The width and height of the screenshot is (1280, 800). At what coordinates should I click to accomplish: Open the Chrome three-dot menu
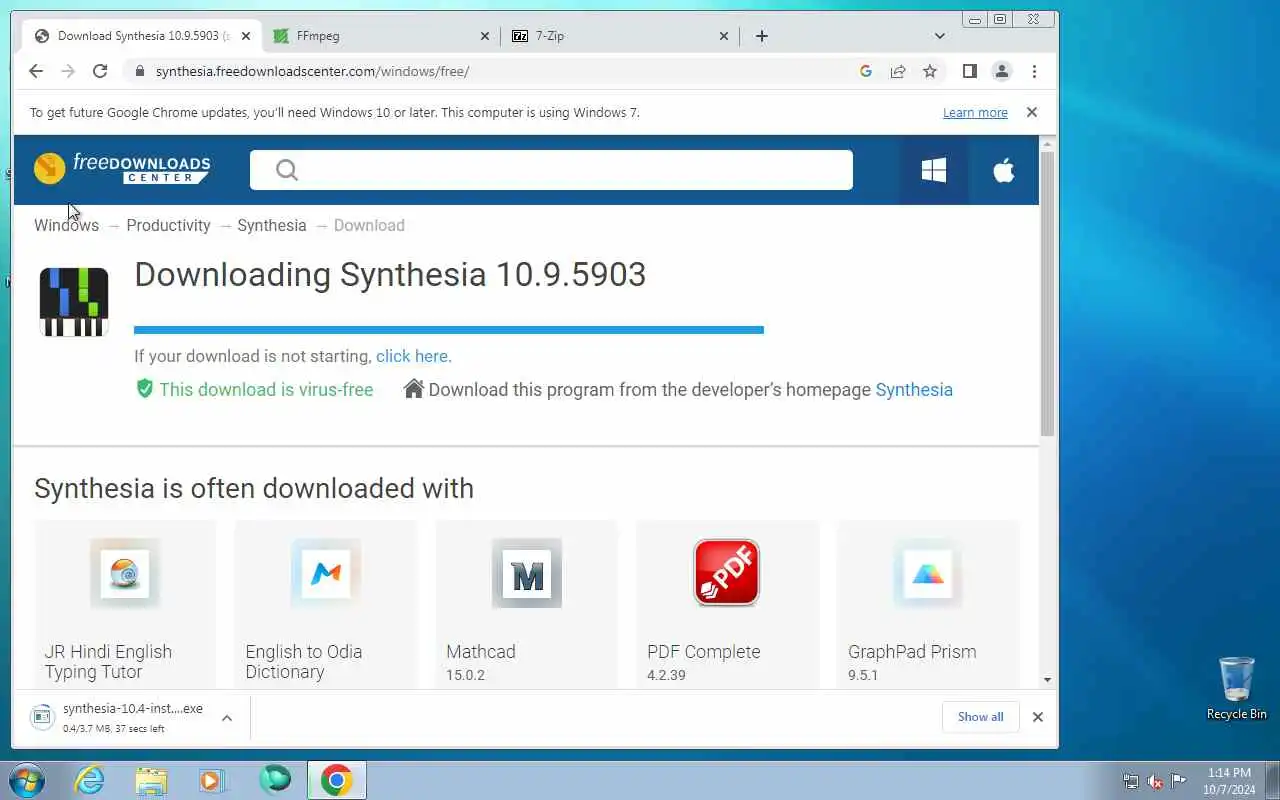[1034, 71]
